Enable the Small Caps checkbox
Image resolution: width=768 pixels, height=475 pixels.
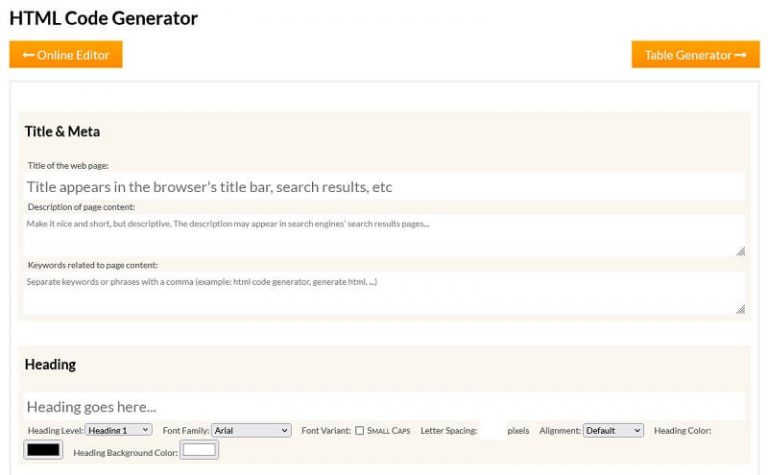pyautogui.click(x=360, y=431)
